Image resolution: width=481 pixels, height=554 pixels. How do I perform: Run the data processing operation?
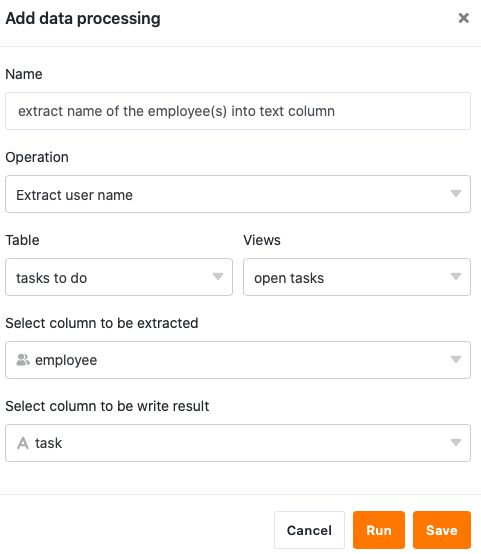pos(379,530)
